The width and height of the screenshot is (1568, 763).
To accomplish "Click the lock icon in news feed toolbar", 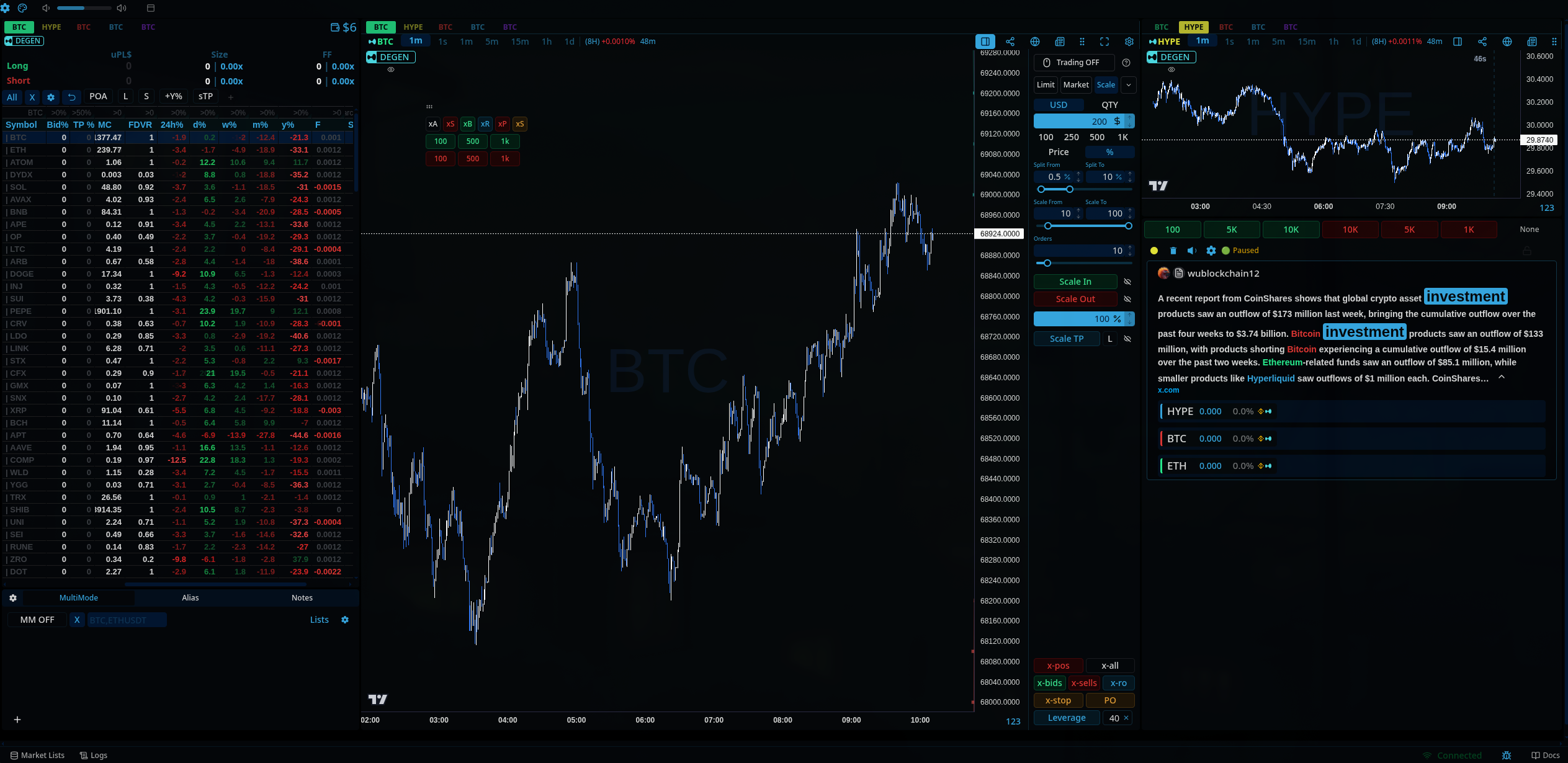I will [1527, 251].
